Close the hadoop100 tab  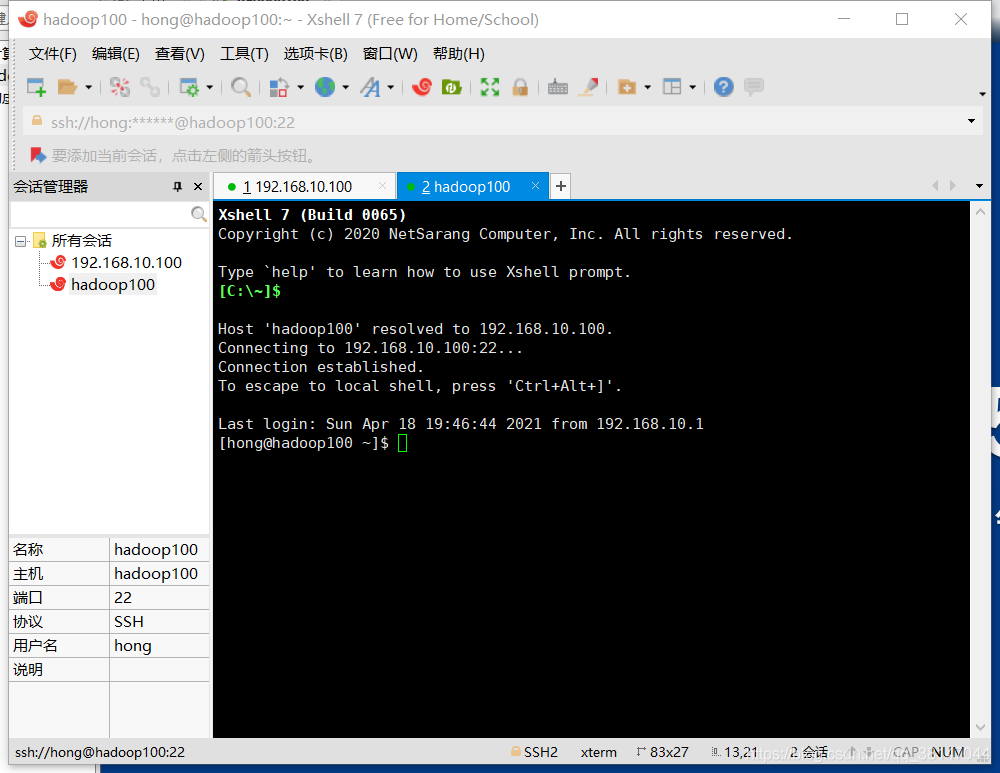(535, 186)
